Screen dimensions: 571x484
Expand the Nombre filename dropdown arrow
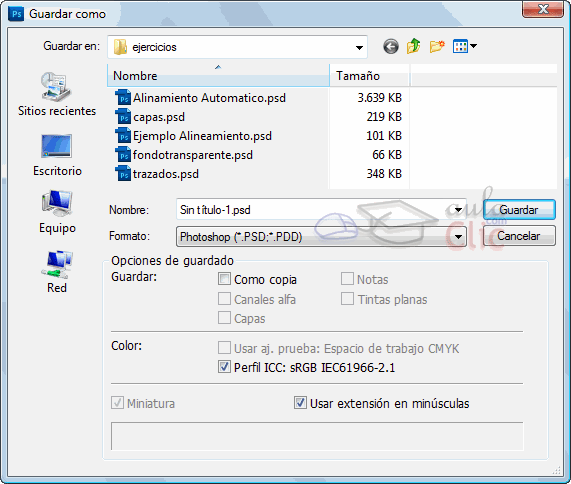coord(458,209)
